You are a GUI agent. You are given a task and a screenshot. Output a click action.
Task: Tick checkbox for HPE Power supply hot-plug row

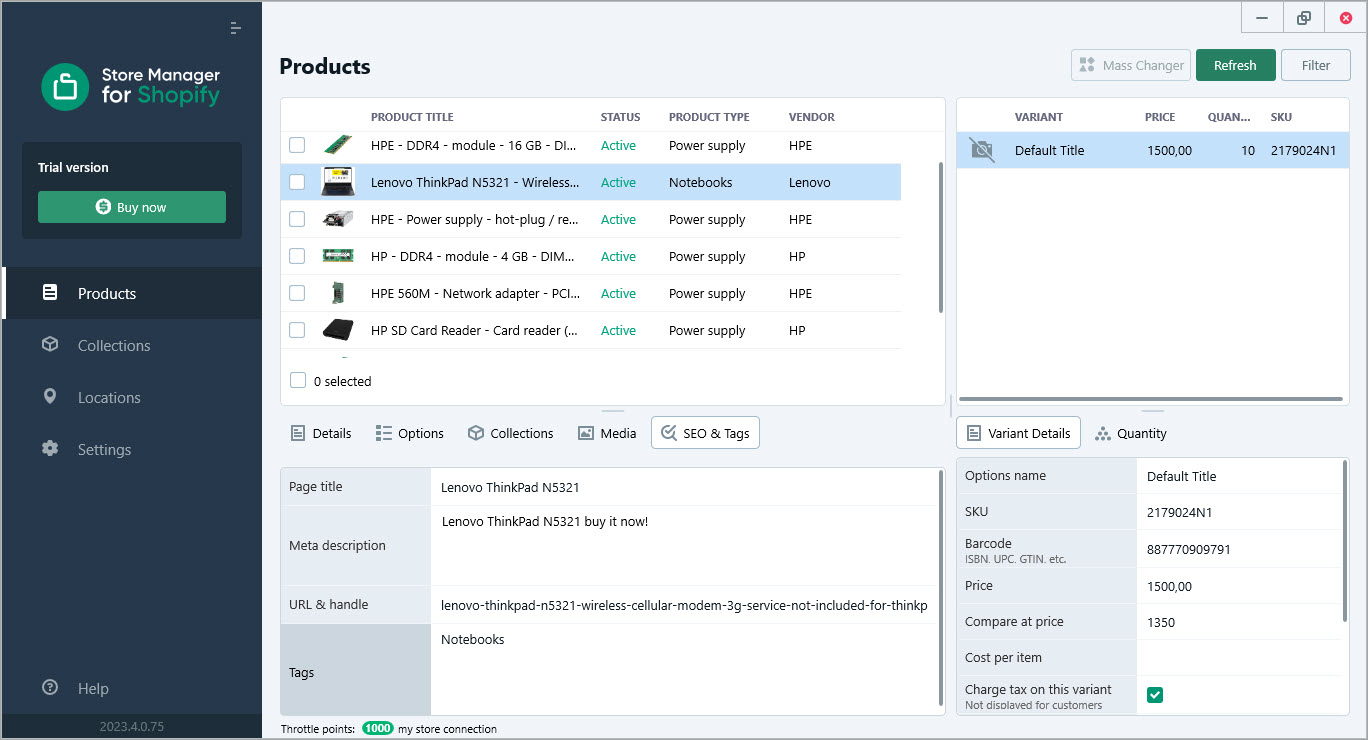(x=297, y=219)
